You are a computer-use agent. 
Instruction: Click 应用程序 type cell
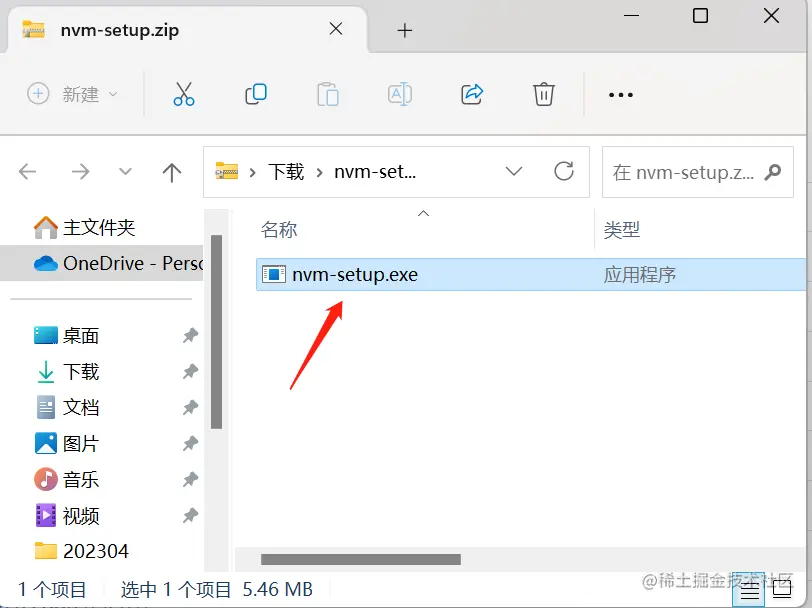[x=640, y=274]
